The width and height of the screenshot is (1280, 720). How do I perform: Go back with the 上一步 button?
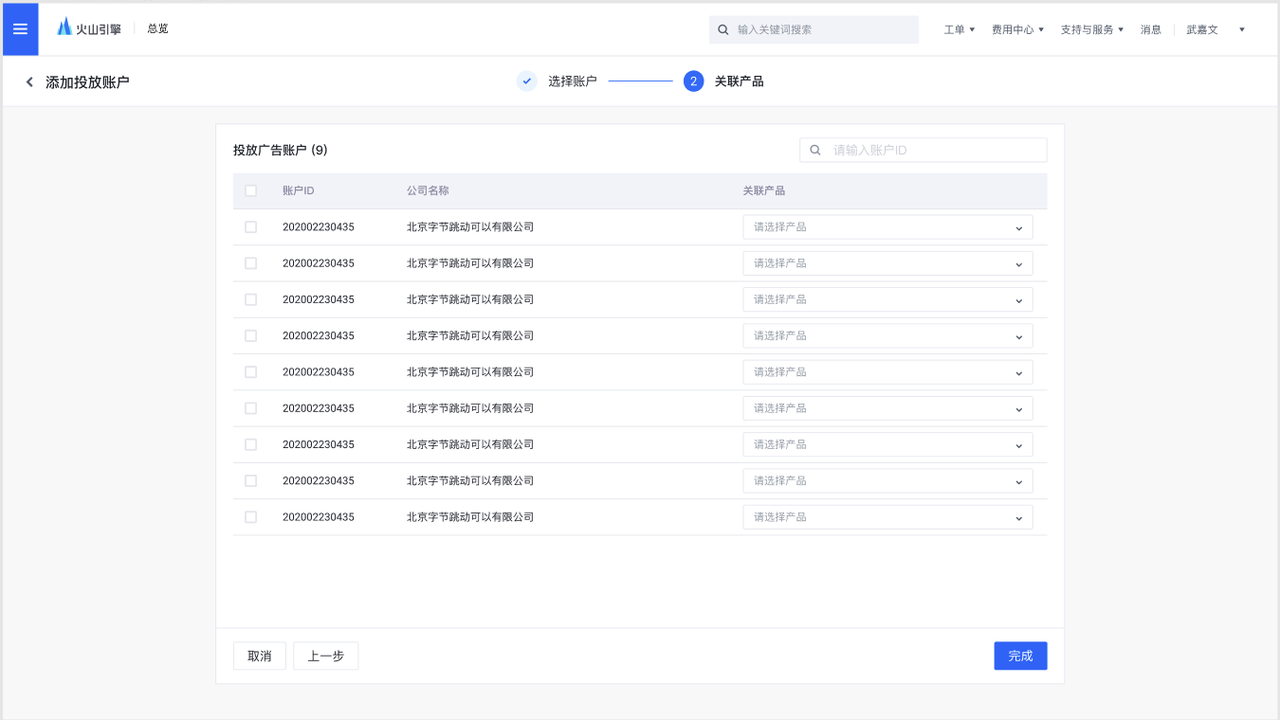click(x=326, y=656)
